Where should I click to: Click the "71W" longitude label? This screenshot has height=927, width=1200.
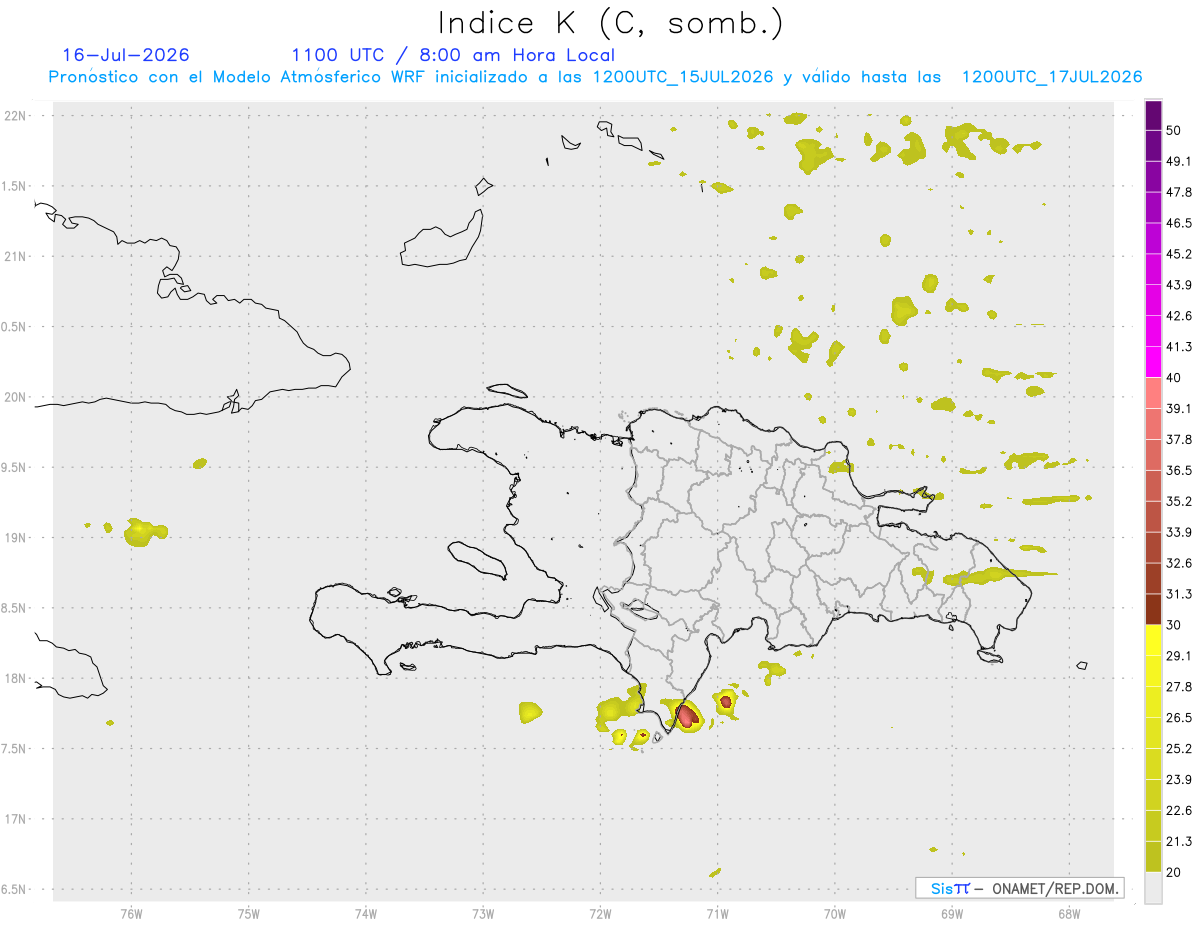717,913
